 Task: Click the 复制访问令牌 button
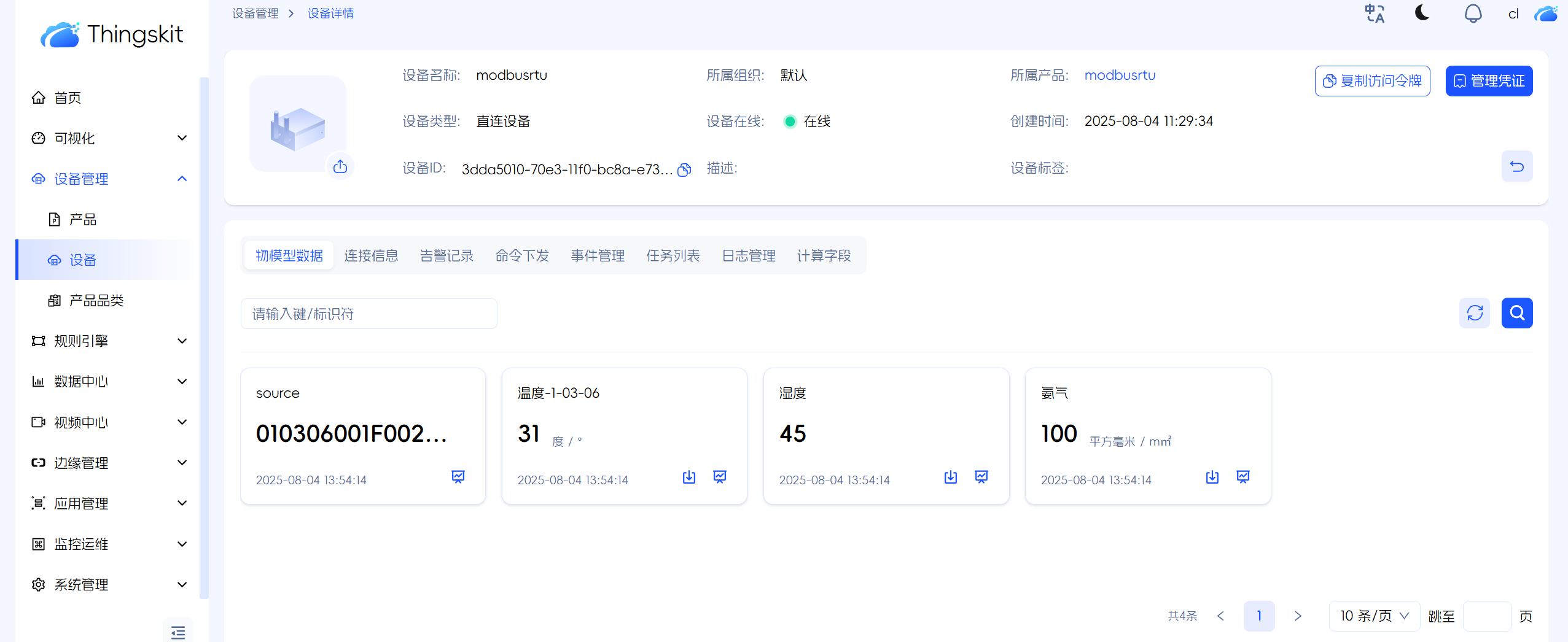pyautogui.click(x=1372, y=81)
